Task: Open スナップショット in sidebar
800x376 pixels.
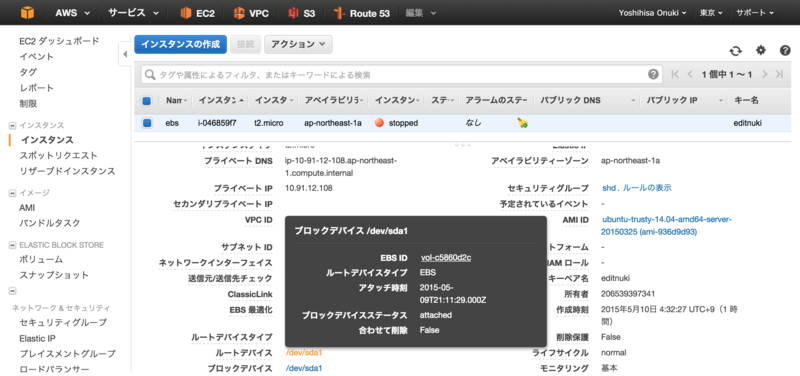Action: [x=54, y=275]
